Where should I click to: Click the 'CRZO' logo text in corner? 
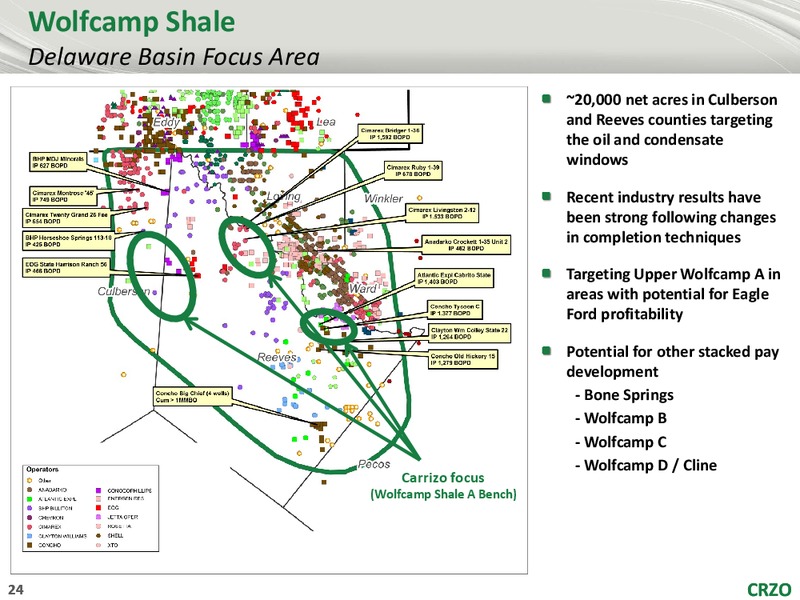pyautogui.click(x=769, y=589)
